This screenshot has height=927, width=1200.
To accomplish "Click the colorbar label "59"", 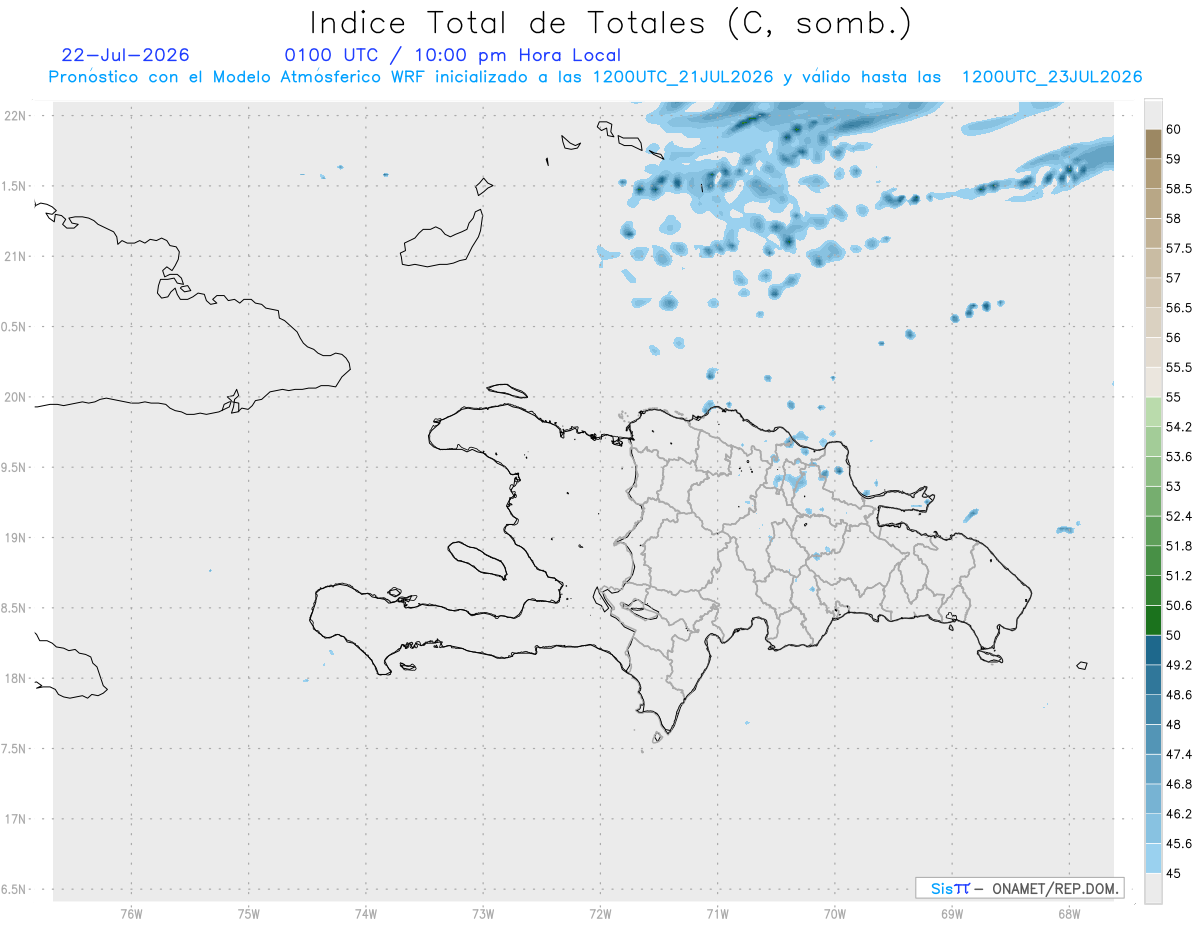I will 1173,159.
